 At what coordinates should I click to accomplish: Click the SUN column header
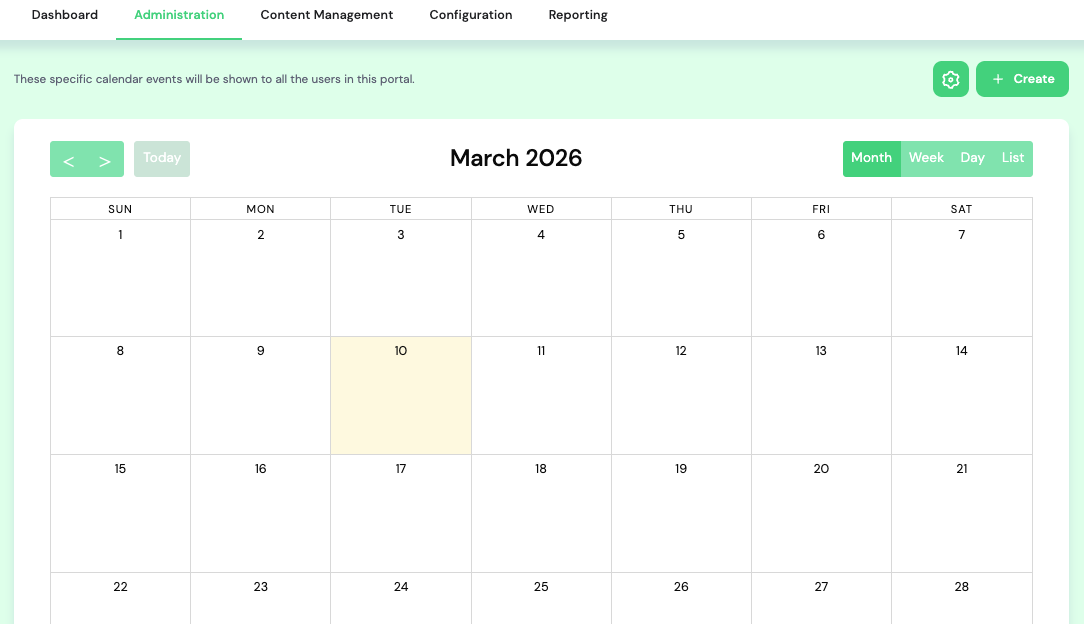(x=120, y=209)
